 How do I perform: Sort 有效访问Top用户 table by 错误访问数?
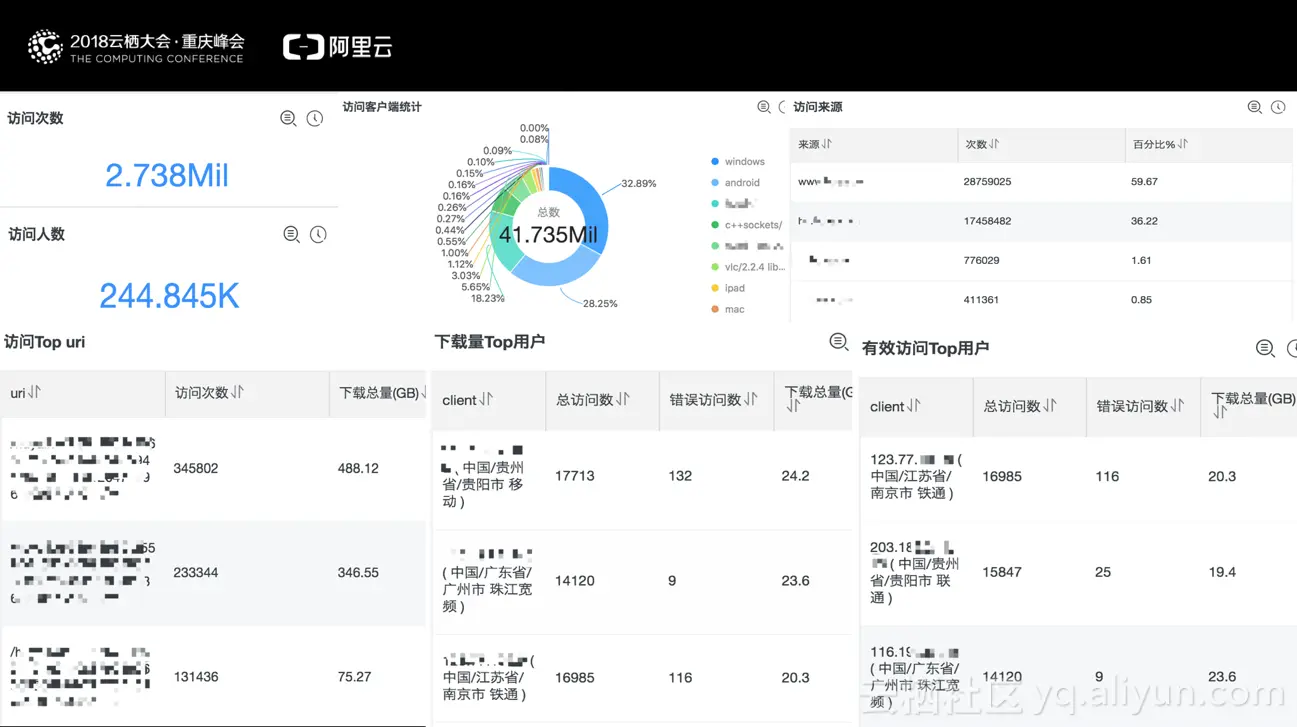(x=1177, y=406)
